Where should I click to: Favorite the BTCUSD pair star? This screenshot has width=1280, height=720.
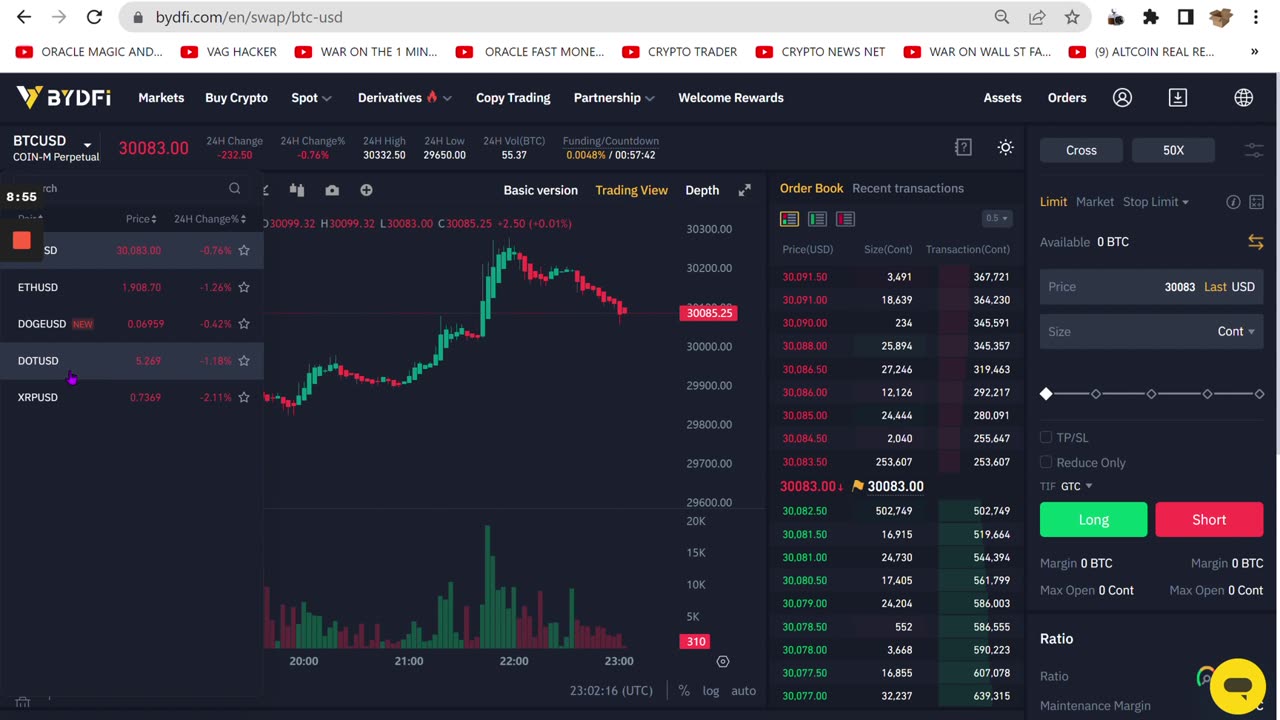tap(243, 250)
